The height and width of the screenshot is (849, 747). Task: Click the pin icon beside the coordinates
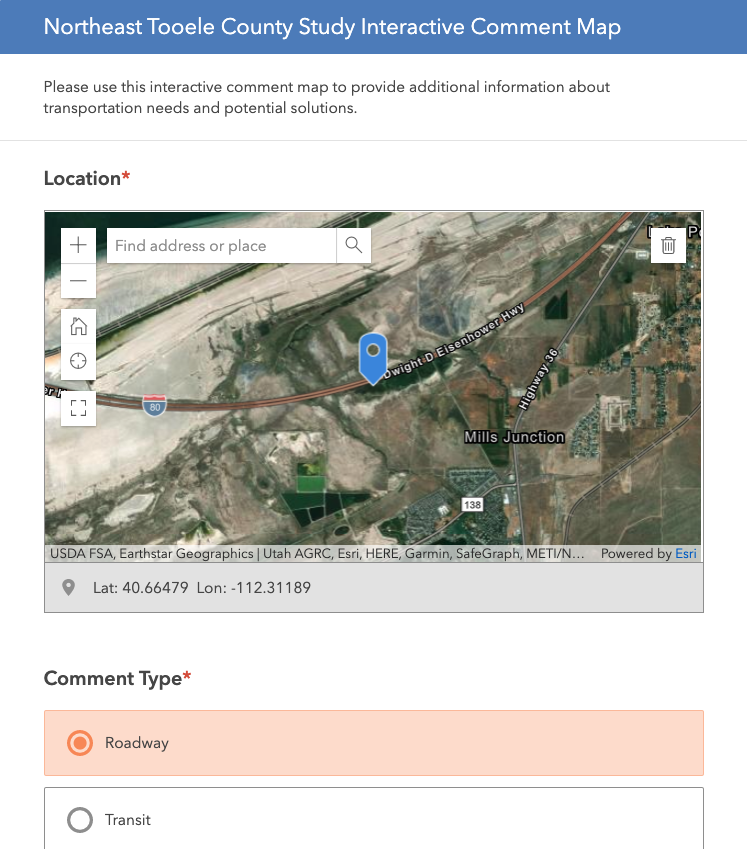[x=68, y=587]
